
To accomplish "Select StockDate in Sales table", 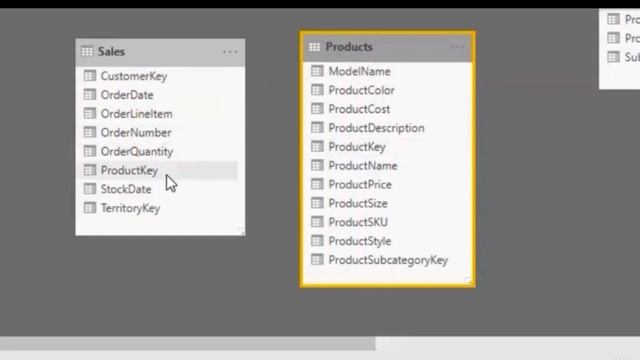I will [x=126, y=189].
